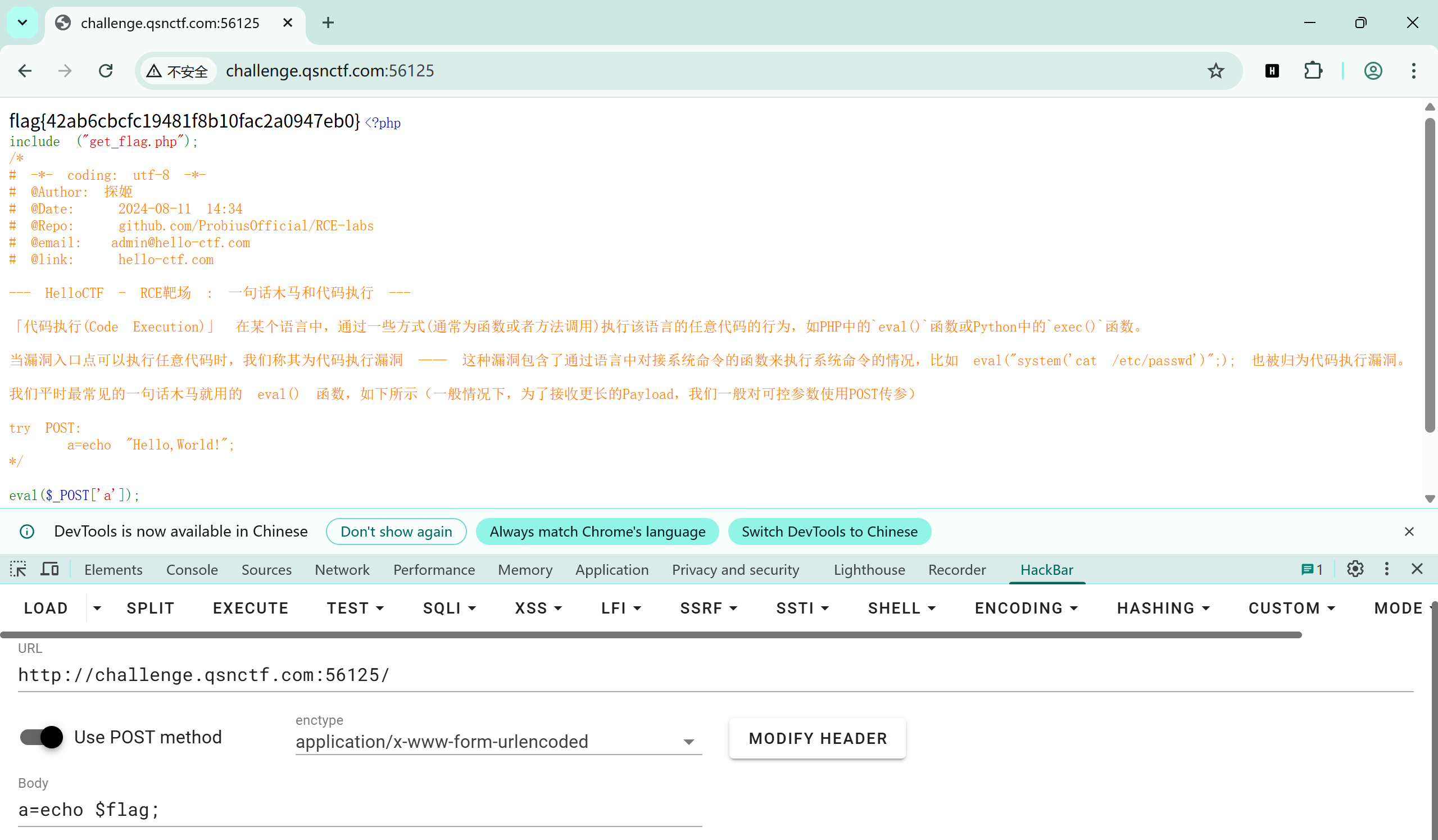The height and width of the screenshot is (840, 1438).
Task: Toggle the Use POST method switch
Action: click(42, 737)
